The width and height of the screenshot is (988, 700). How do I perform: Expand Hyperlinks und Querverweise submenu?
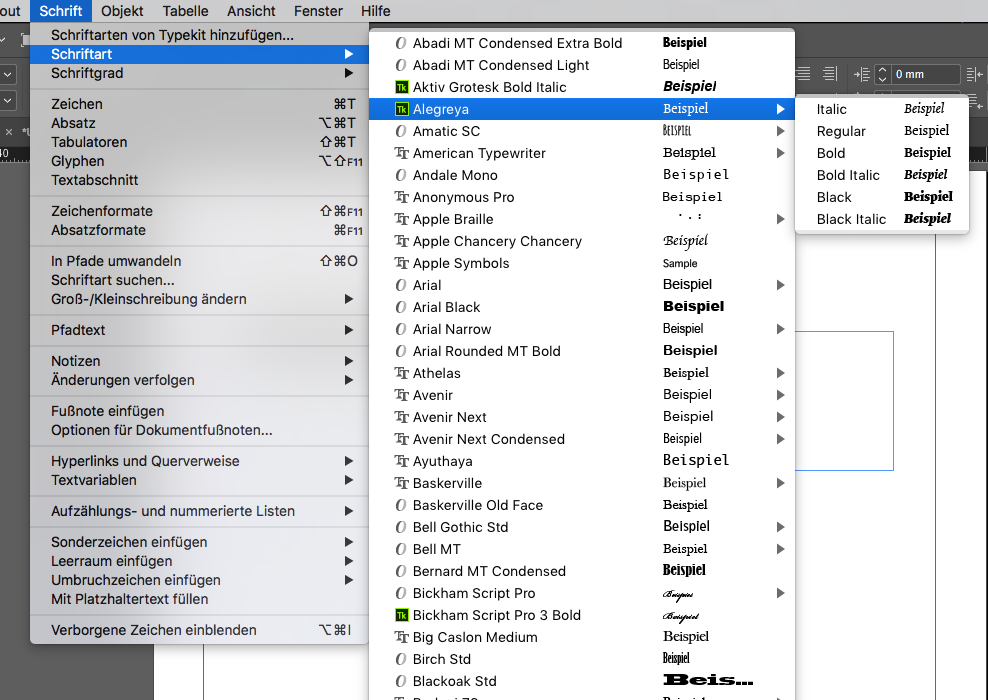point(199,461)
